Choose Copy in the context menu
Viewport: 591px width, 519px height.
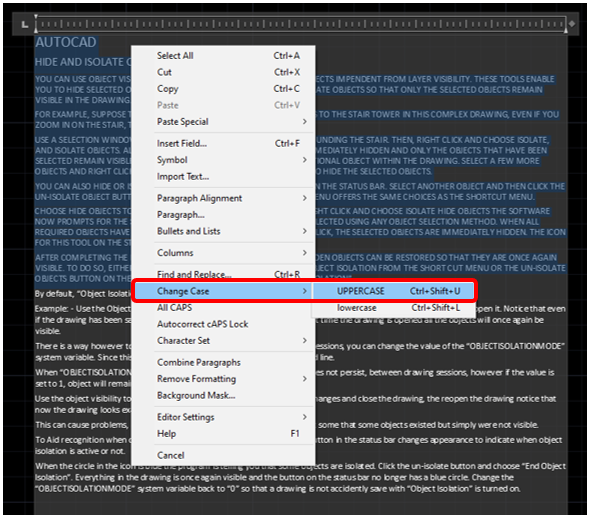[x=223, y=89]
